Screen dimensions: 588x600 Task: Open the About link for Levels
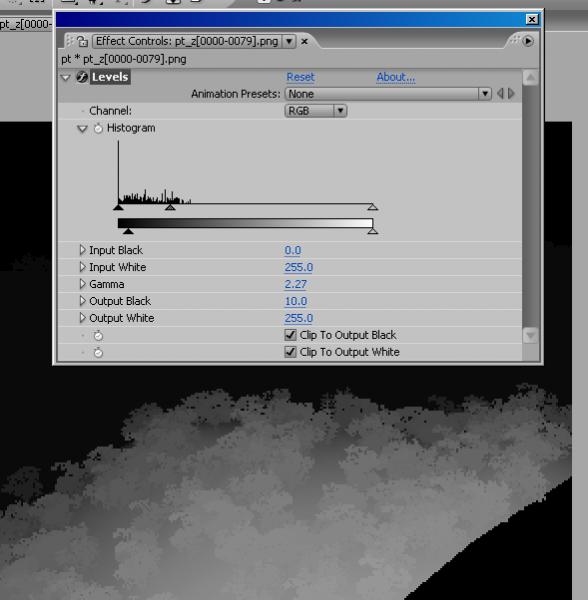click(396, 77)
